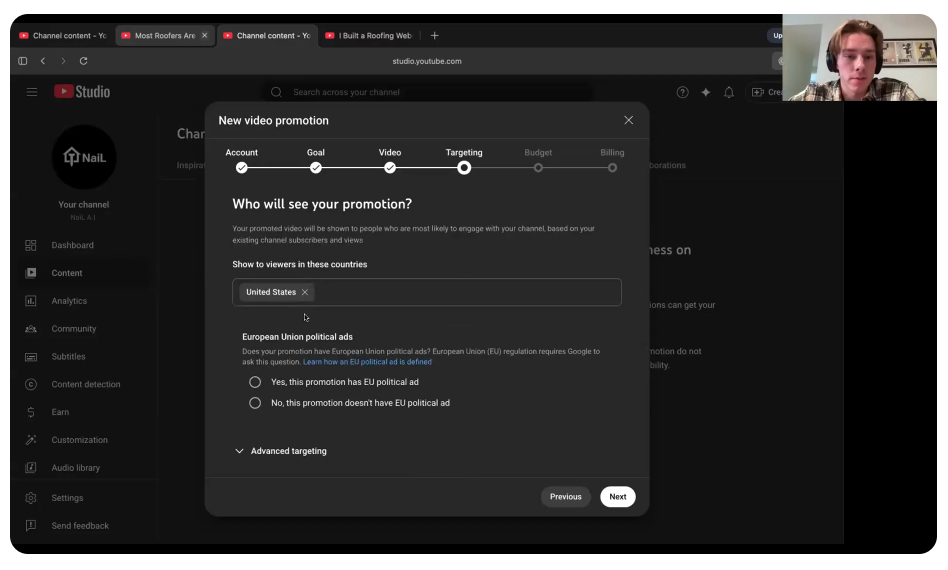Open the notifications bell
The width and height of the screenshot is (948, 570).
click(x=729, y=92)
